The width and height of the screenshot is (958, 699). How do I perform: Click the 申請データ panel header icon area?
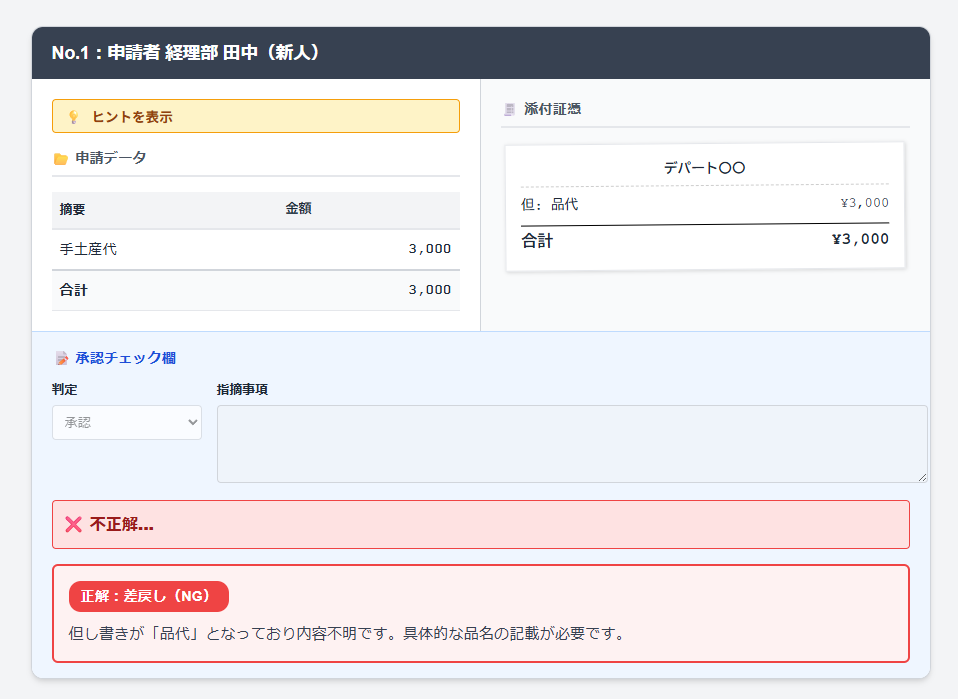[62, 157]
